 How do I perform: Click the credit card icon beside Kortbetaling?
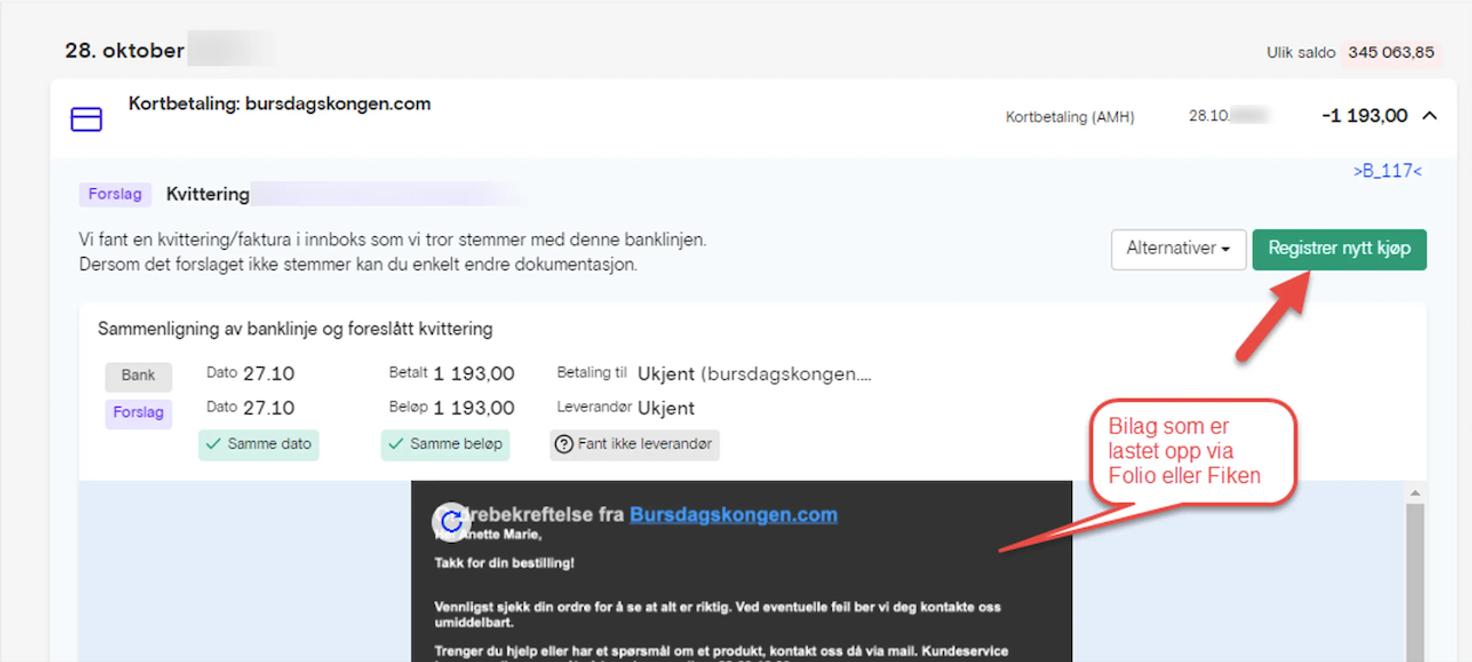(86, 117)
